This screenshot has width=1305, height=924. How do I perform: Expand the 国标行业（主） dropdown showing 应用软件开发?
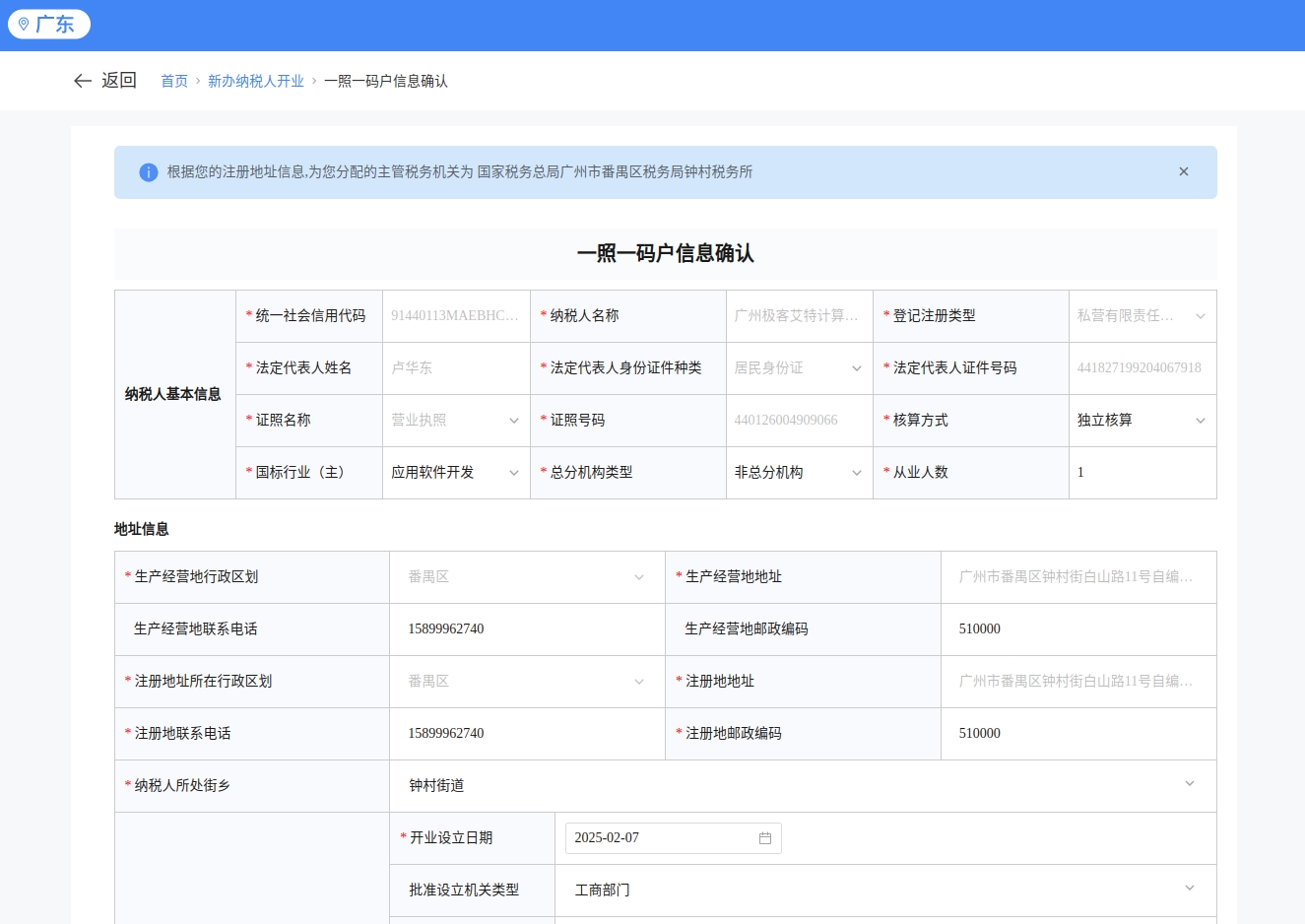pos(456,473)
